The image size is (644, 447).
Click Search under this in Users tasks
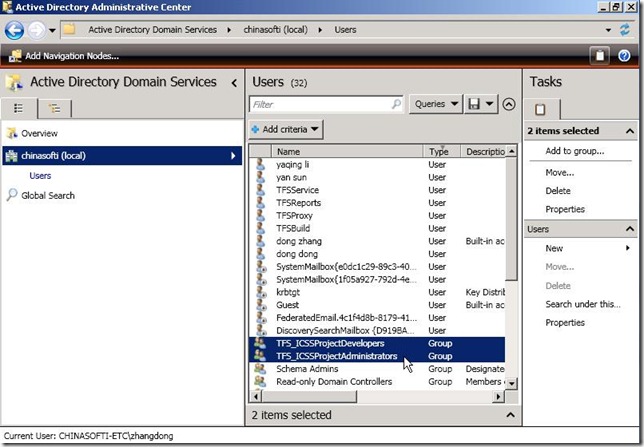583,304
